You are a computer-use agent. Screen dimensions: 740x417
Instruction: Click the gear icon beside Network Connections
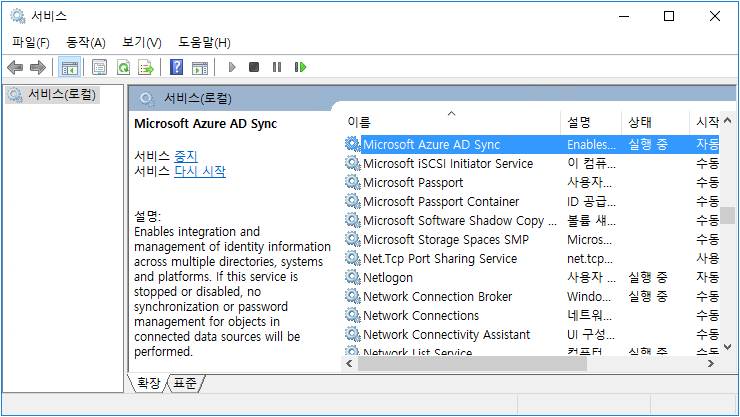pos(353,315)
